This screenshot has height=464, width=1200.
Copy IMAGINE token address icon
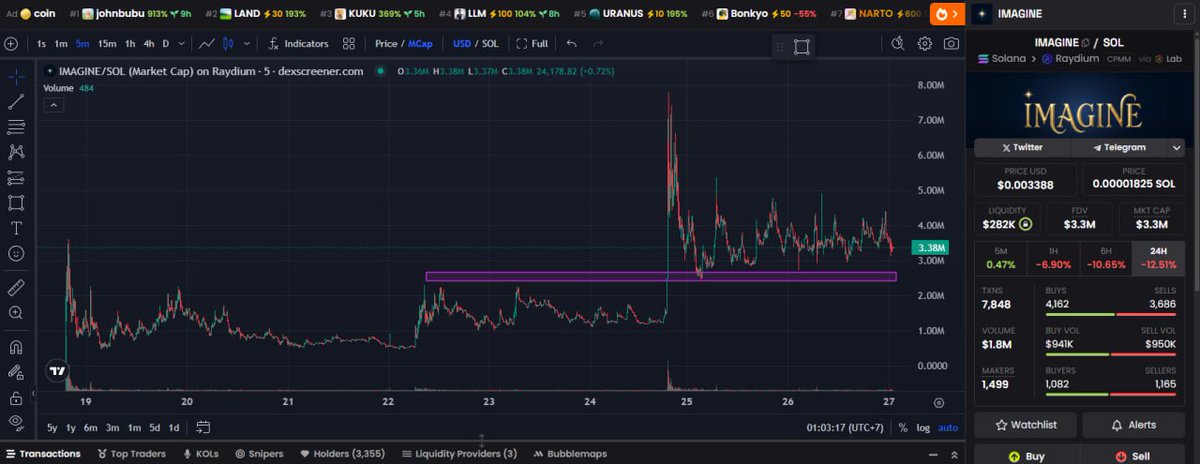(x=1085, y=41)
